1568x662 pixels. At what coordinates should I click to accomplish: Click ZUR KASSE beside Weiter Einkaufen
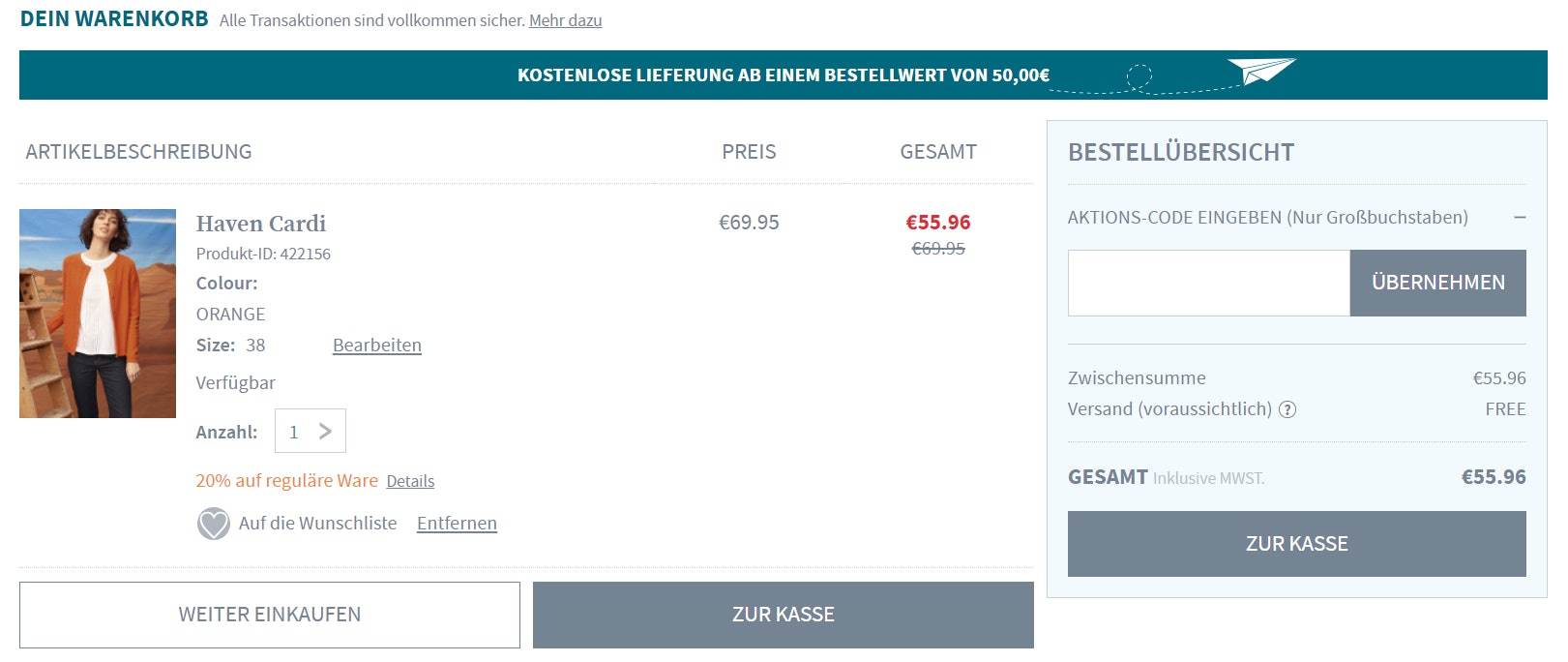783,615
